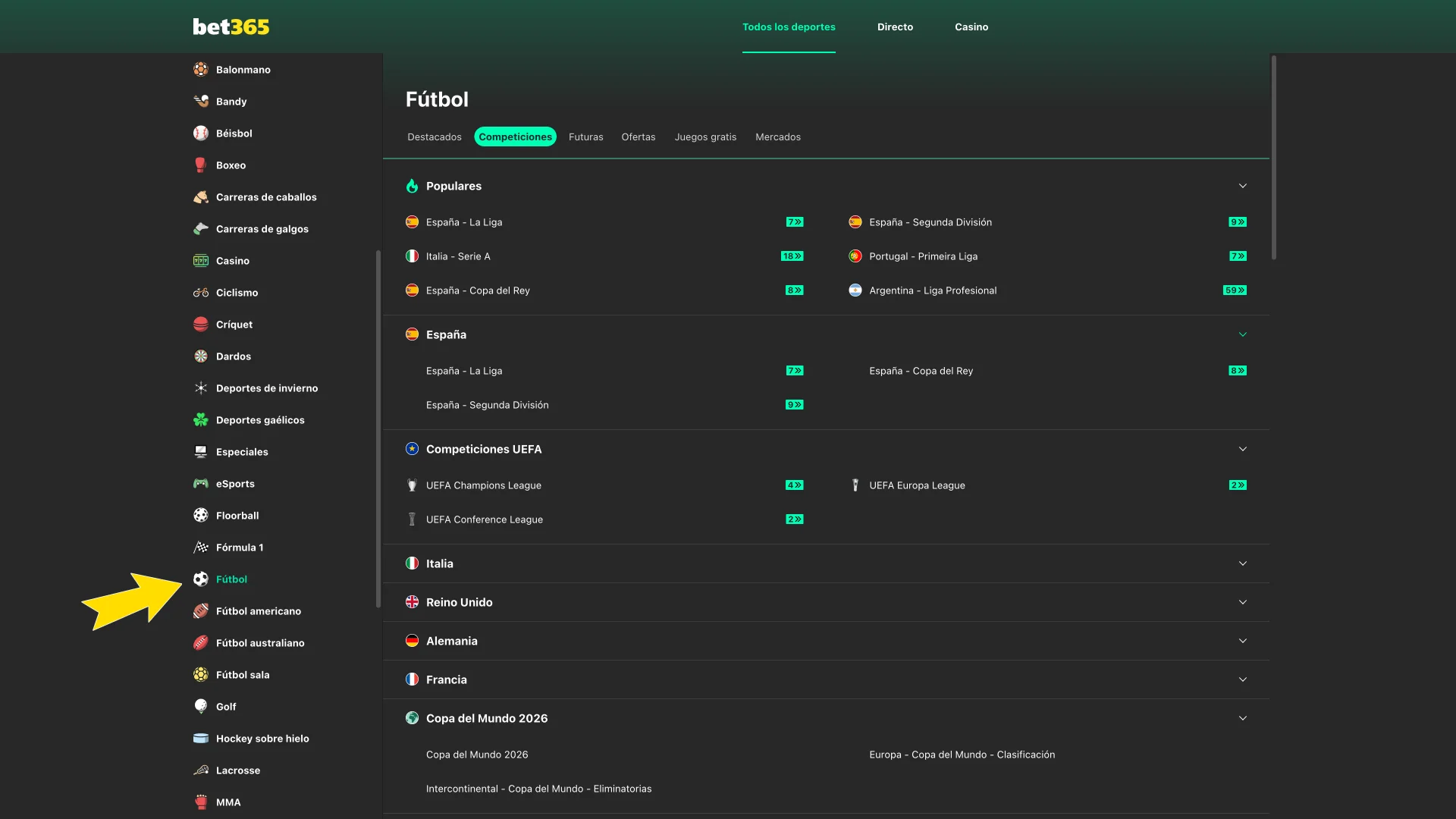The height and width of the screenshot is (819, 1456).
Task: Click the Fórmula 1 flag icon
Action: [200, 547]
